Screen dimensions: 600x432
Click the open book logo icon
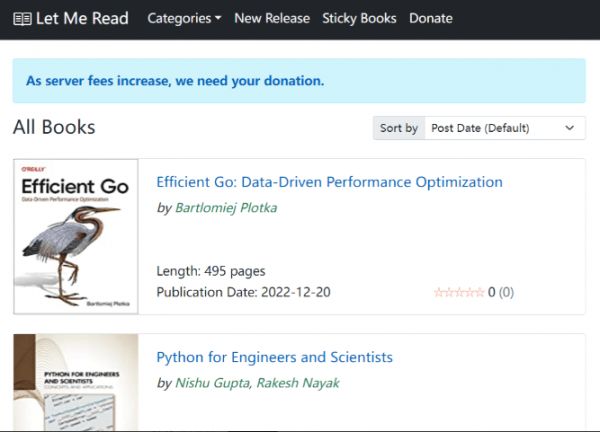[22, 18]
